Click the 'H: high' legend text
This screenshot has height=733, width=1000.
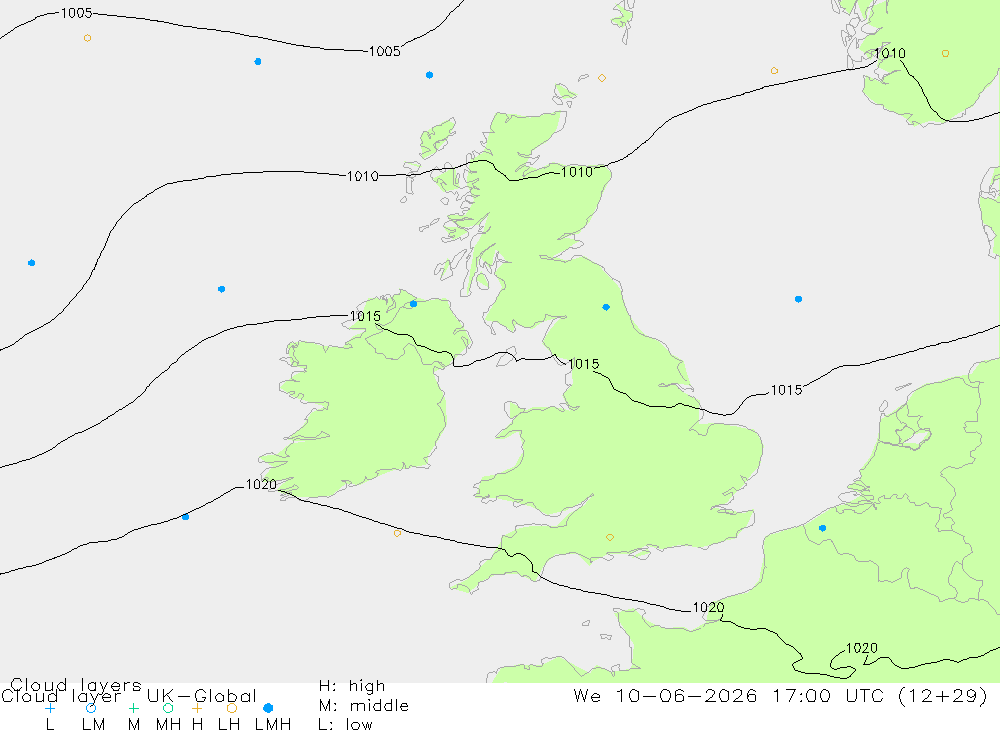pos(352,686)
